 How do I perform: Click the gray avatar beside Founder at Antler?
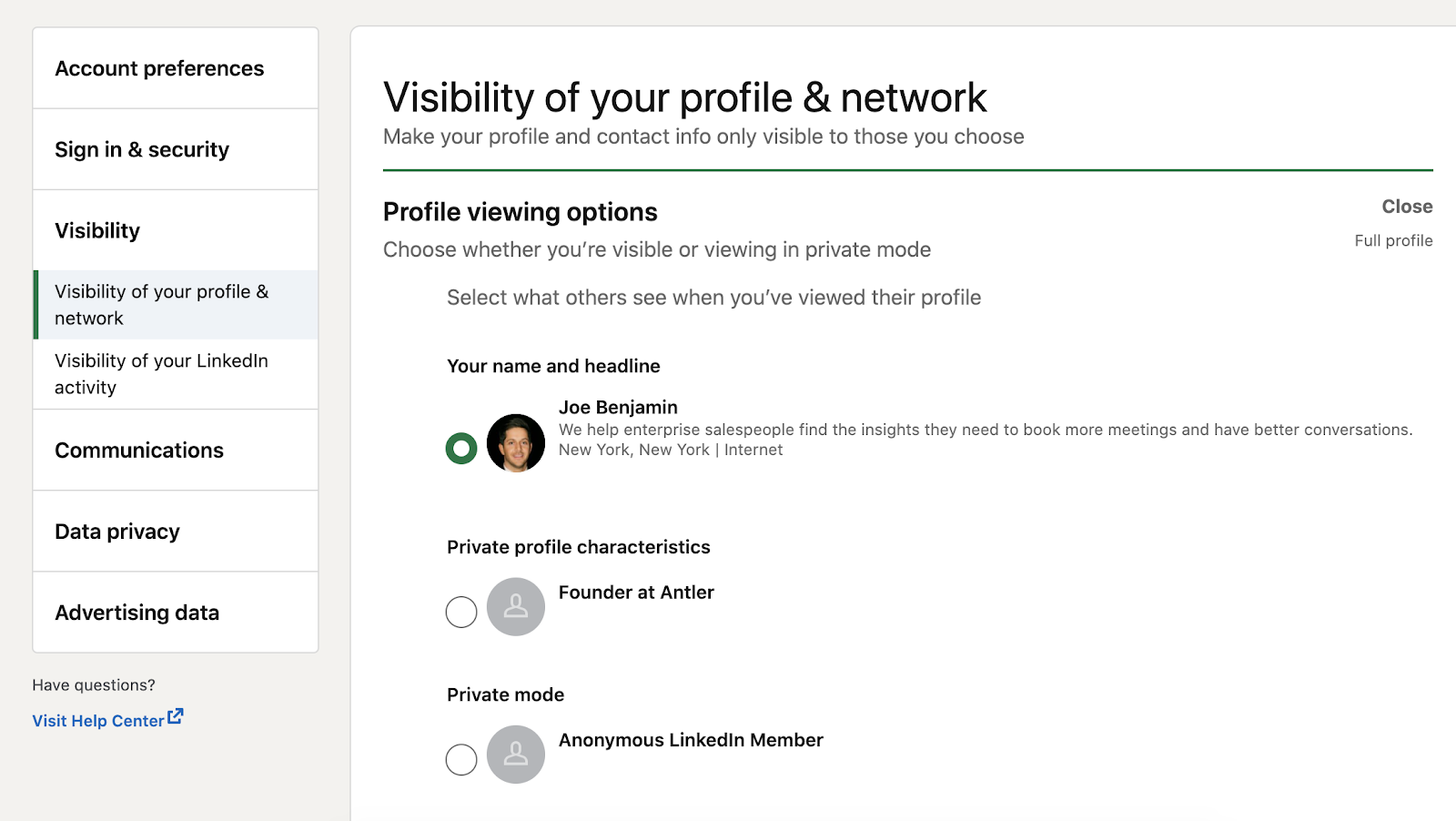[x=516, y=607]
